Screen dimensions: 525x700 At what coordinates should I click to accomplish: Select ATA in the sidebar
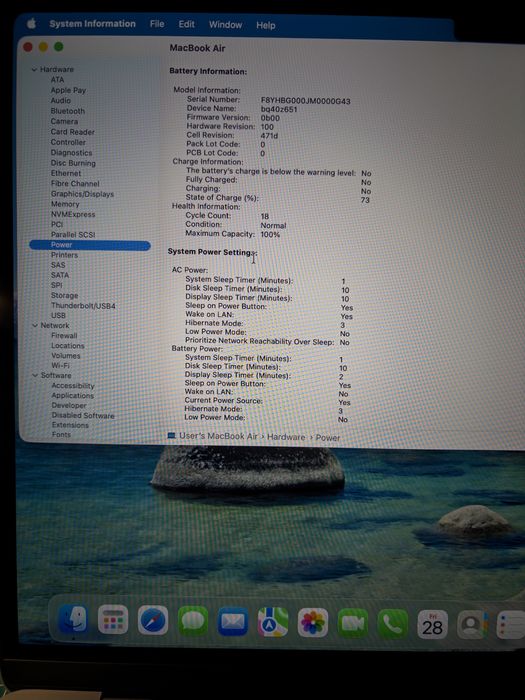click(57, 79)
